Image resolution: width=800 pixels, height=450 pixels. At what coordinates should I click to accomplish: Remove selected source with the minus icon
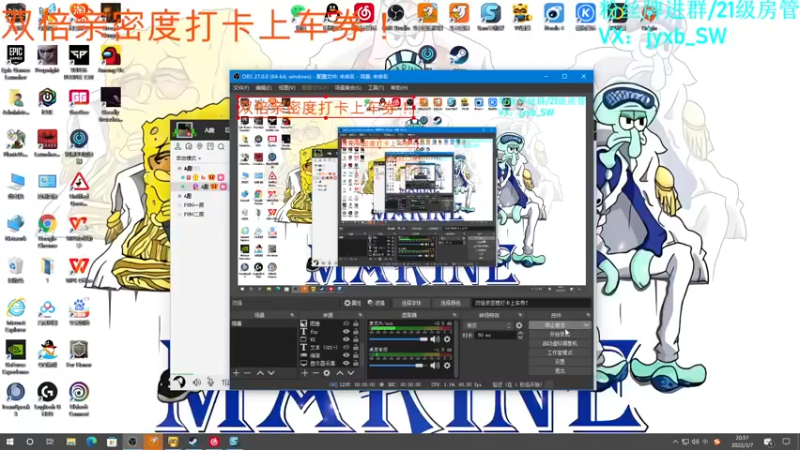point(315,373)
